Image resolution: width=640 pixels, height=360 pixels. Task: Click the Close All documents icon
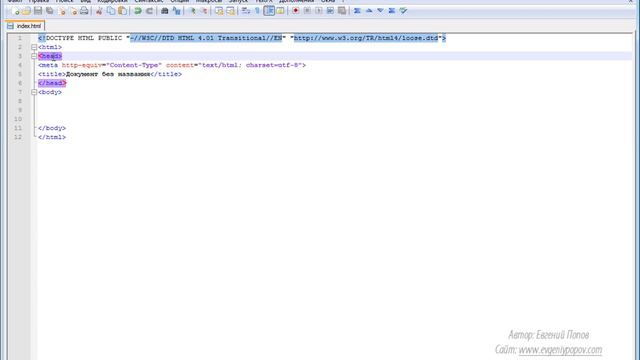[x=73, y=11]
